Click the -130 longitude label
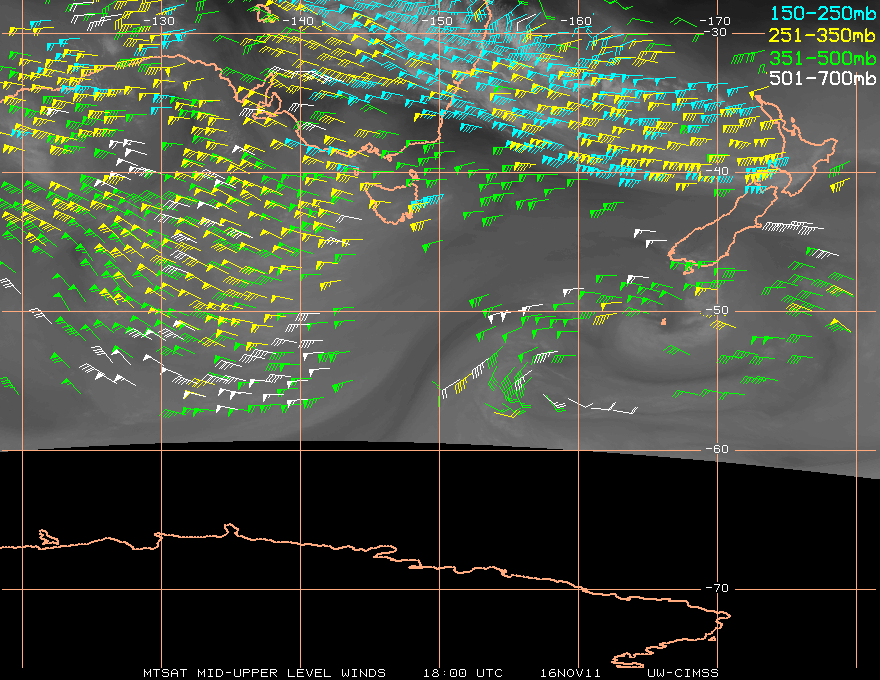The image size is (880, 680). (x=159, y=21)
